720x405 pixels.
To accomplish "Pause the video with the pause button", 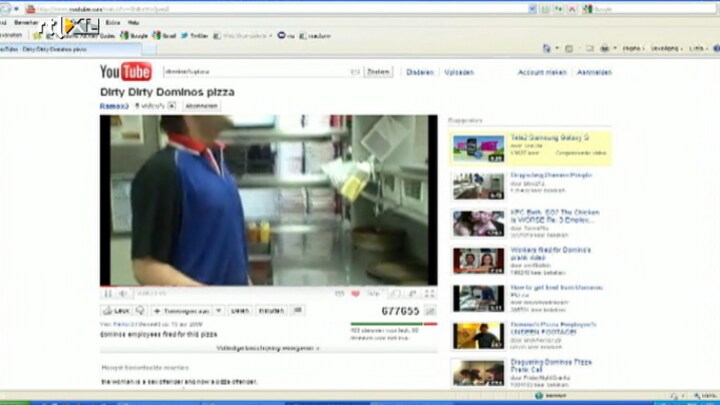I will pos(108,293).
